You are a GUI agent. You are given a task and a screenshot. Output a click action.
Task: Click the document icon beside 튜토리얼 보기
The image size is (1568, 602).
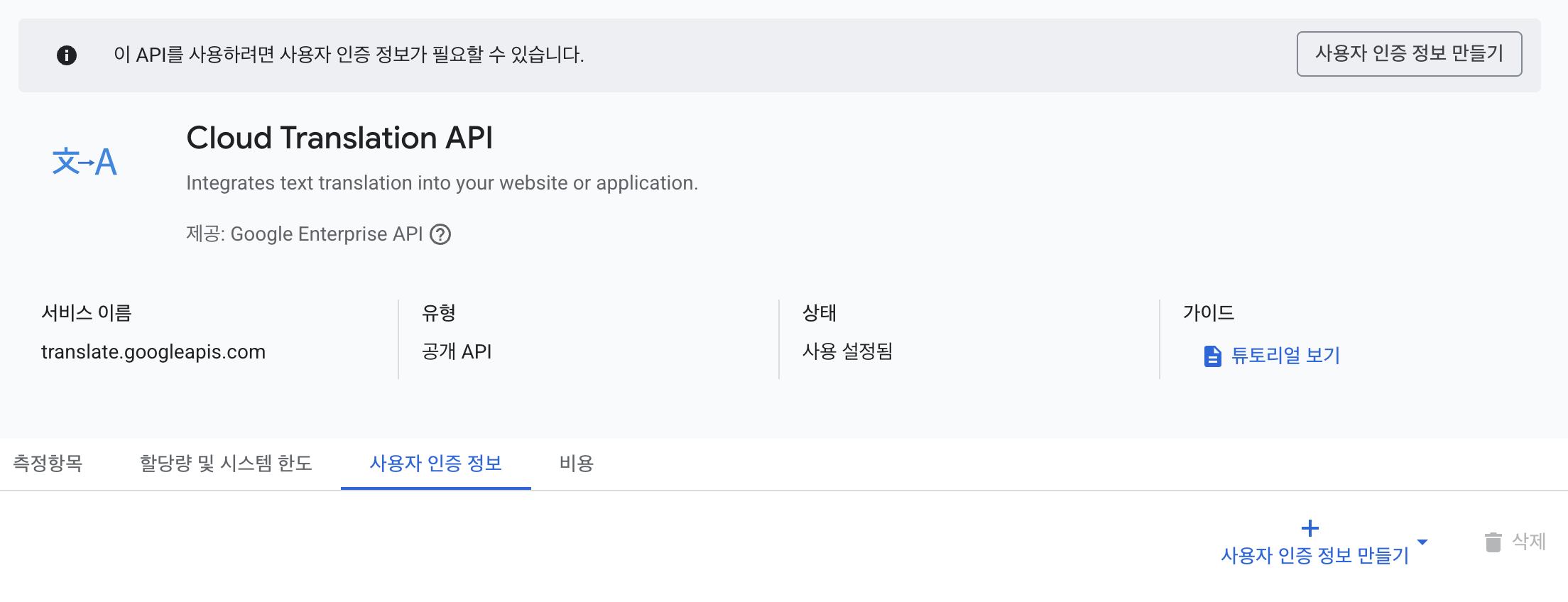[1213, 356]
